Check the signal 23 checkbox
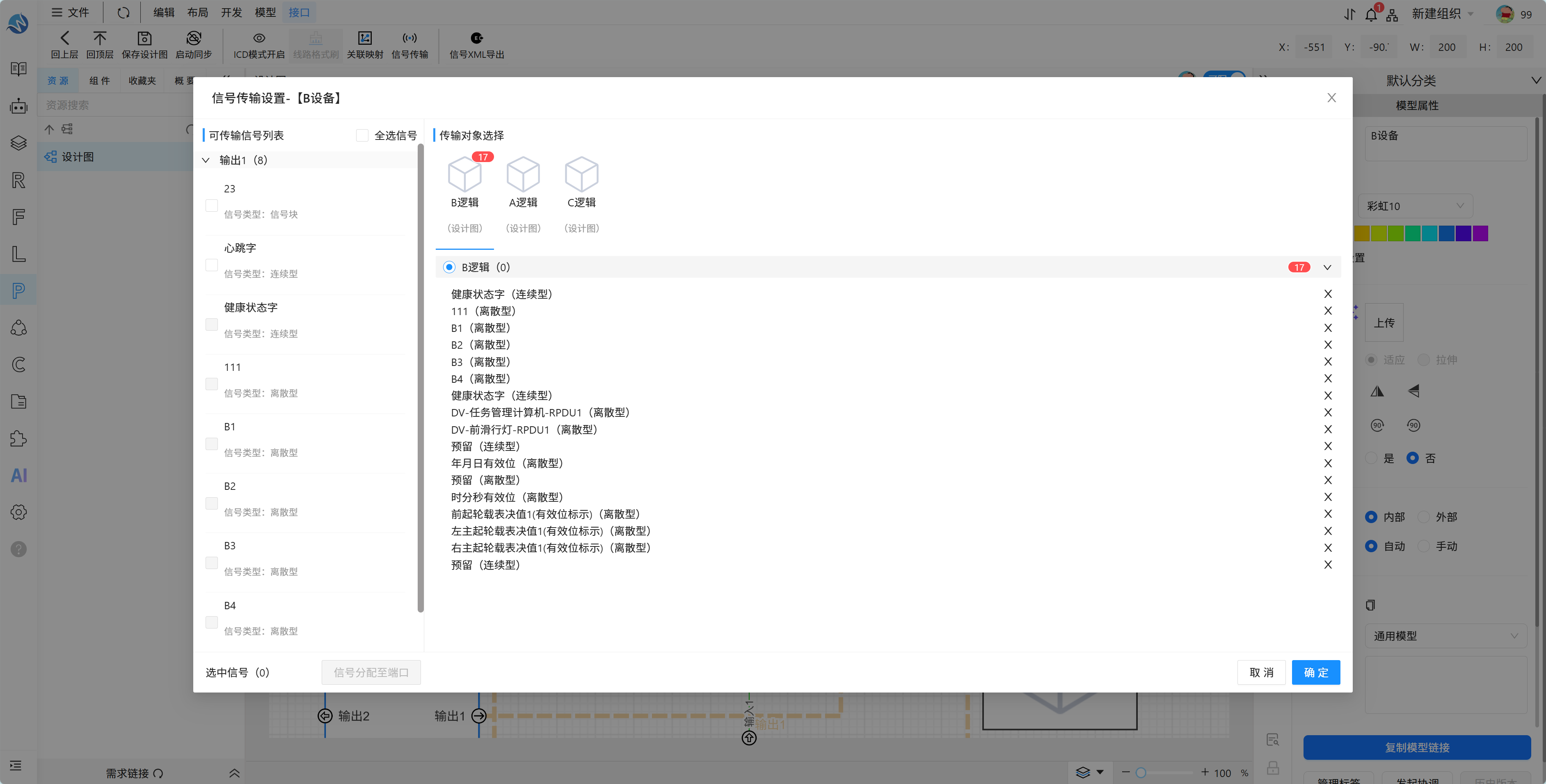 tap(211, 205)
